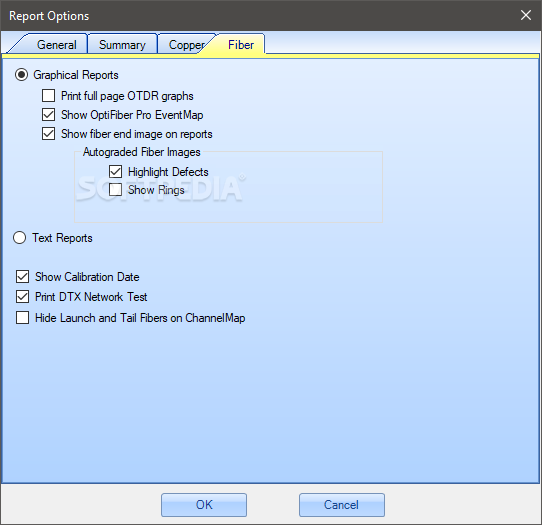Choose the Text Reports radio option
Image resolution: width=542 pixels, height=525 pixels.
[x=19, y=237]
